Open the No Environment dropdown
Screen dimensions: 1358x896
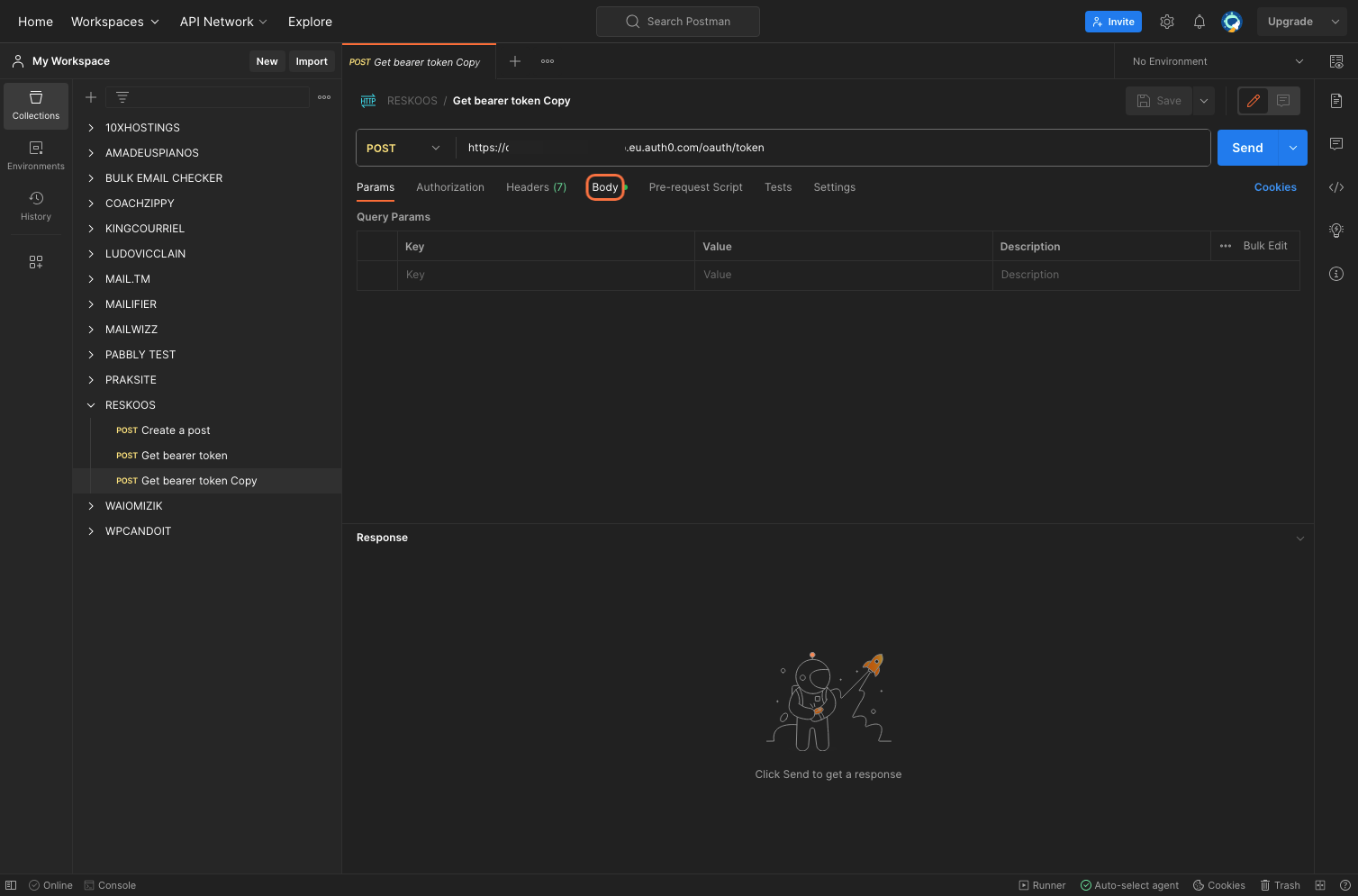[1218, 61]
